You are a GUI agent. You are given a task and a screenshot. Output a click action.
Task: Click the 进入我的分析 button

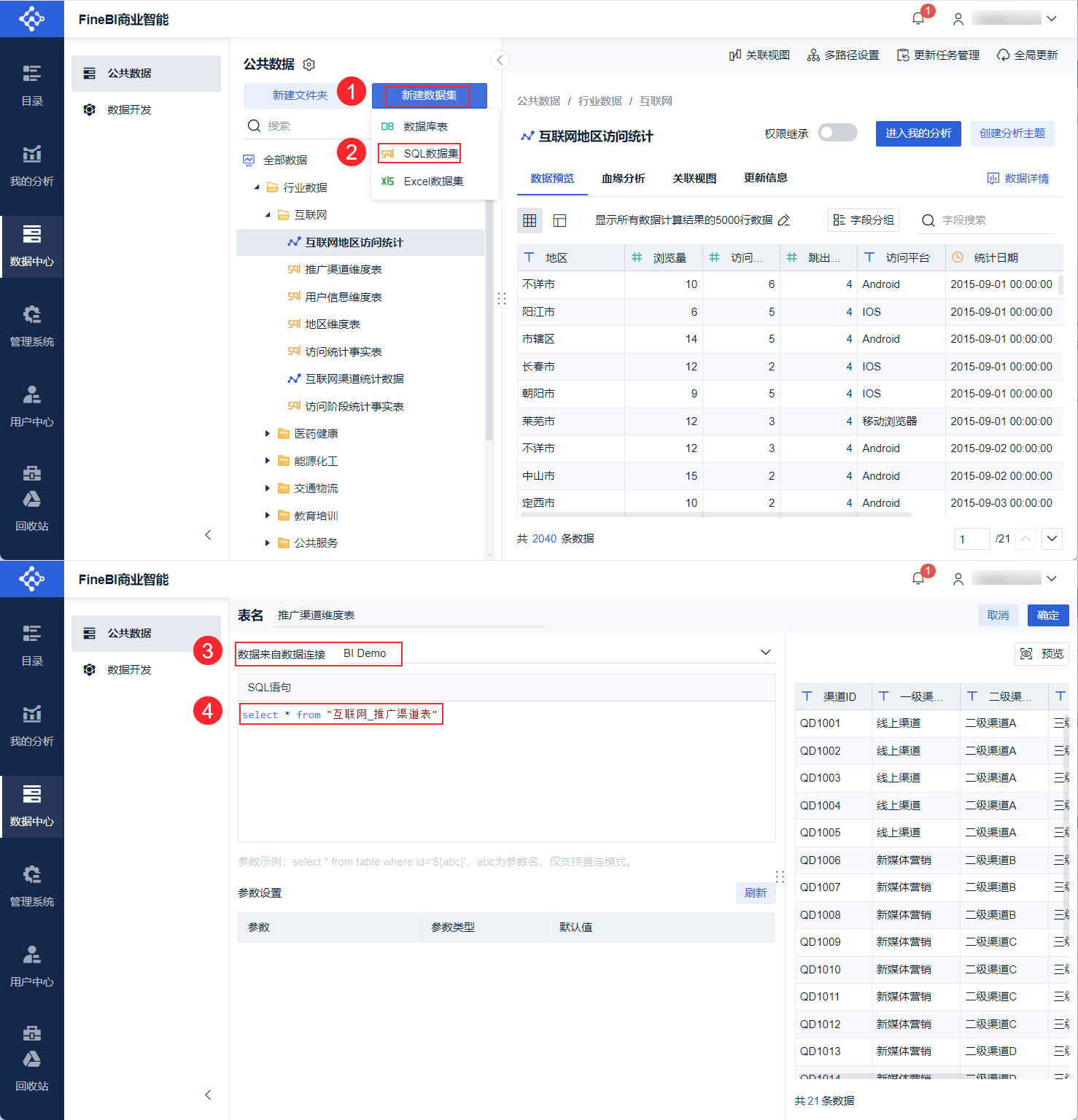[918, 133]
